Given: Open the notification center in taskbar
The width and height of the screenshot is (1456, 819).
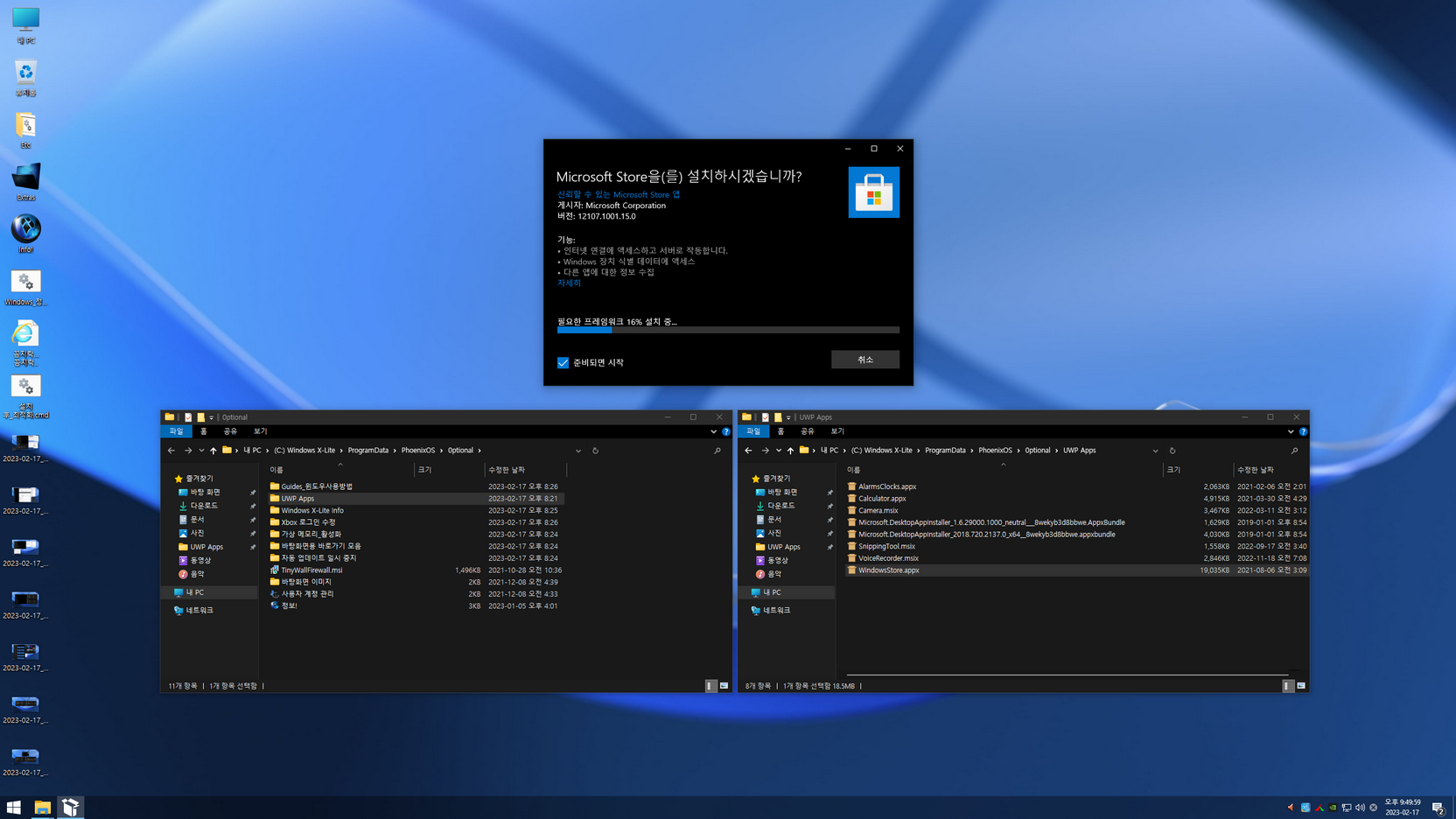Looking at the screenshot, I should tap(1438, 808).
